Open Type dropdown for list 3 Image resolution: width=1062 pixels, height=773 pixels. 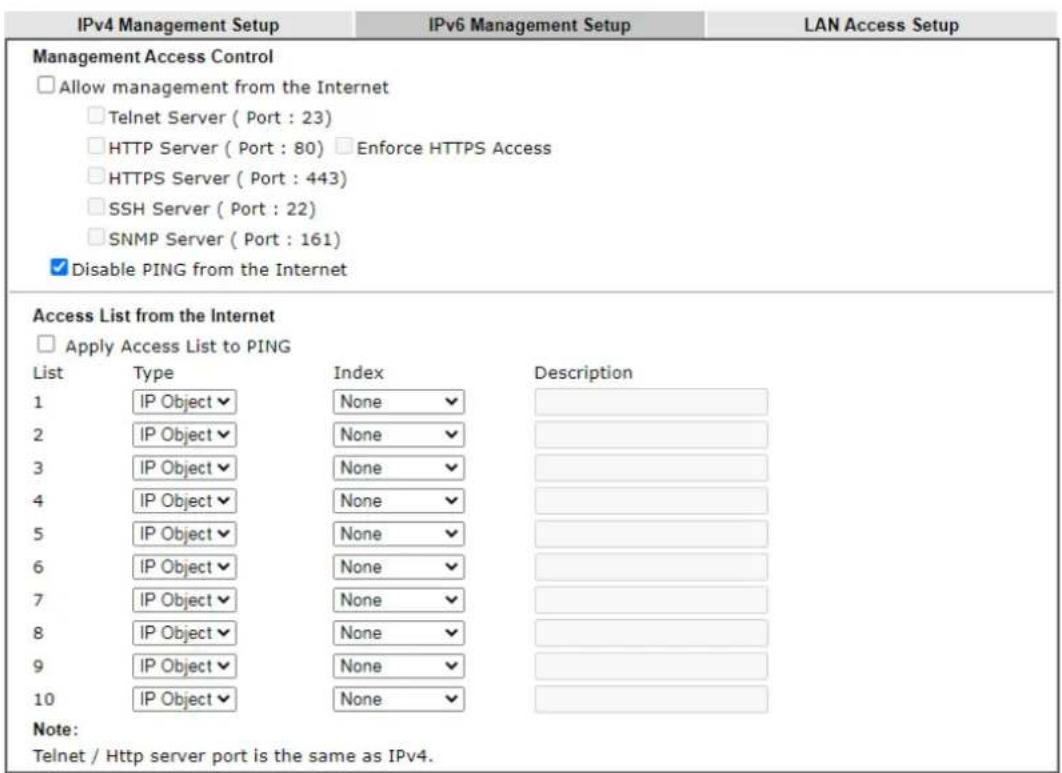pyautogui.click(x=184, y=468)
